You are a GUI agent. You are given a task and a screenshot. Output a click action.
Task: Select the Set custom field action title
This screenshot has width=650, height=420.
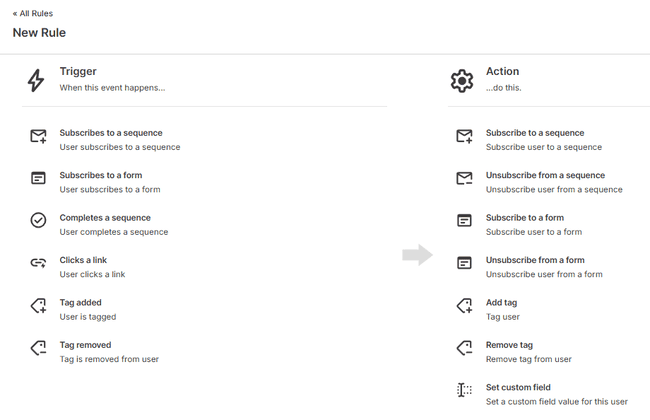tap(518, 387)
